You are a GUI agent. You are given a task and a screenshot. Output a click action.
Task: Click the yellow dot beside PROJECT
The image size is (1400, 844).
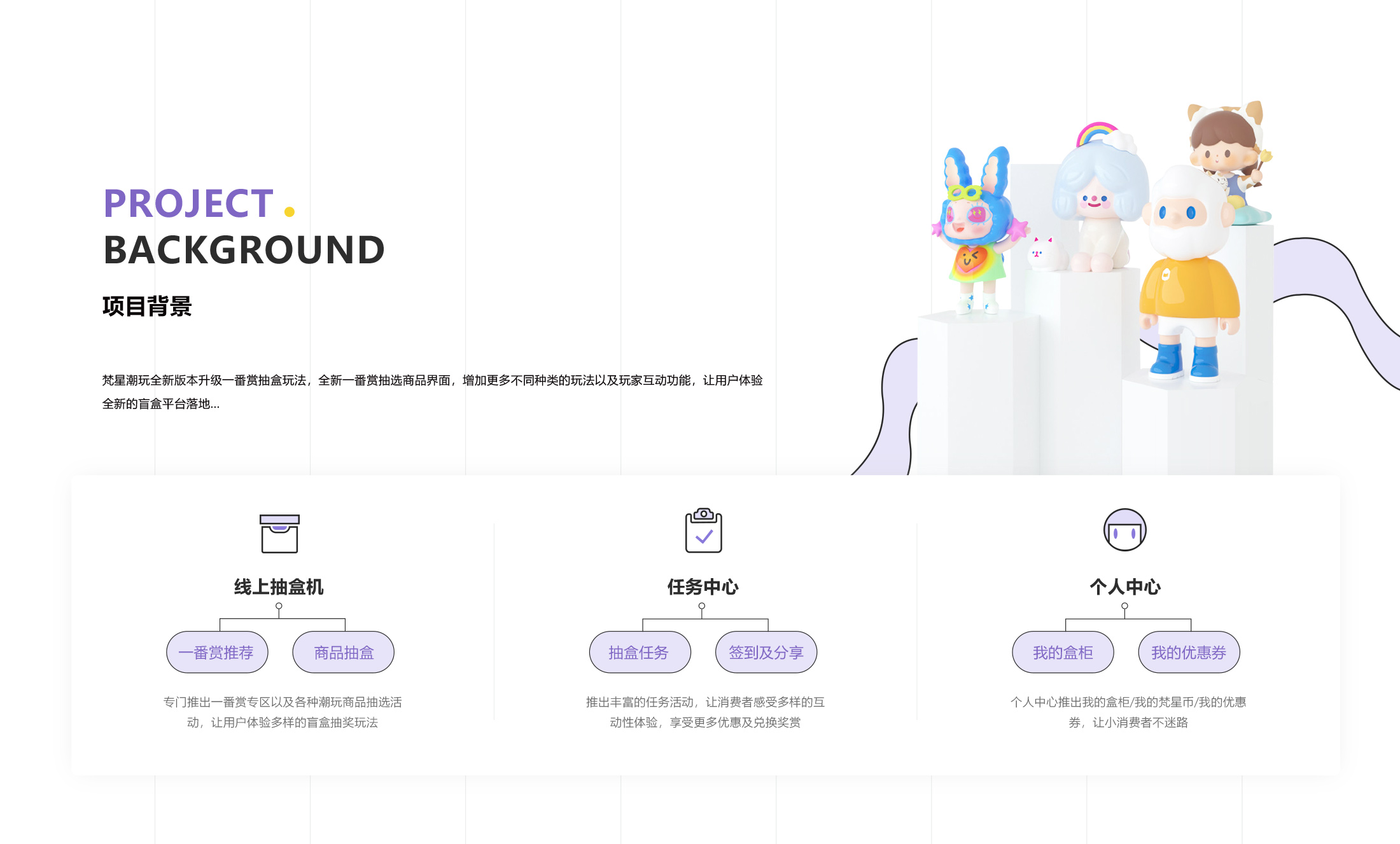(290, 212)
